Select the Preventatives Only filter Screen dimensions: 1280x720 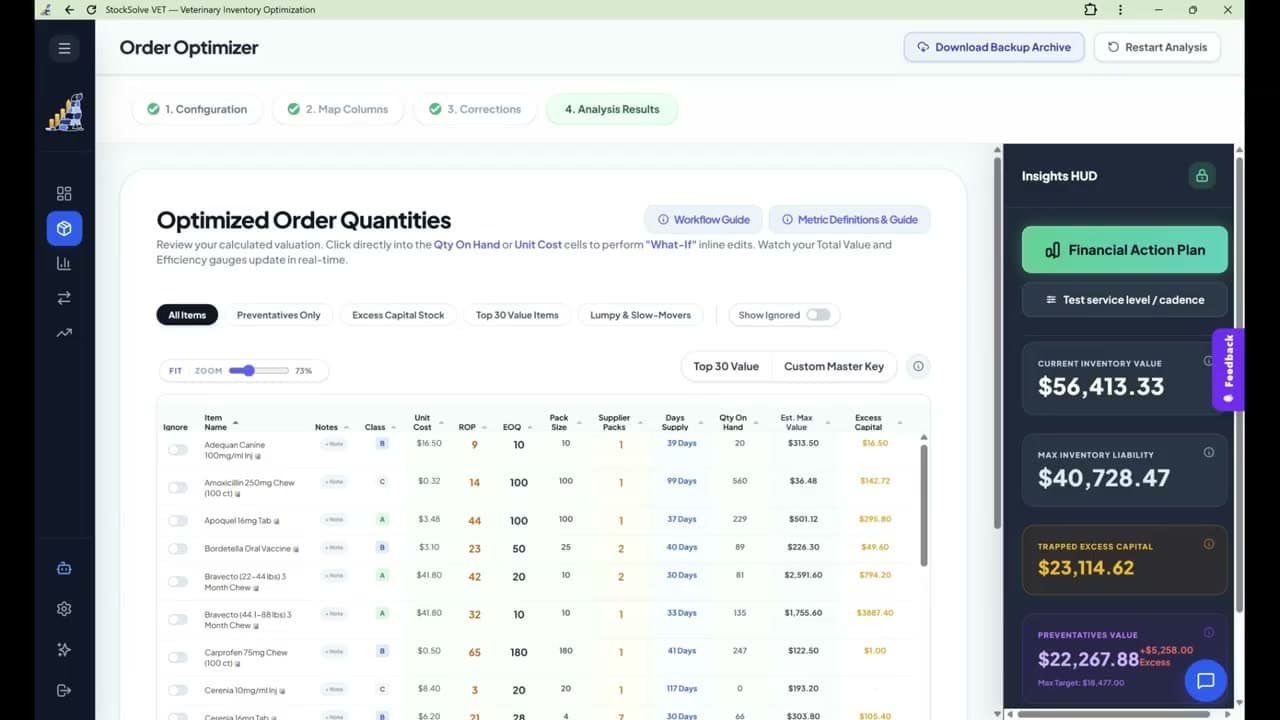point(279,315)
